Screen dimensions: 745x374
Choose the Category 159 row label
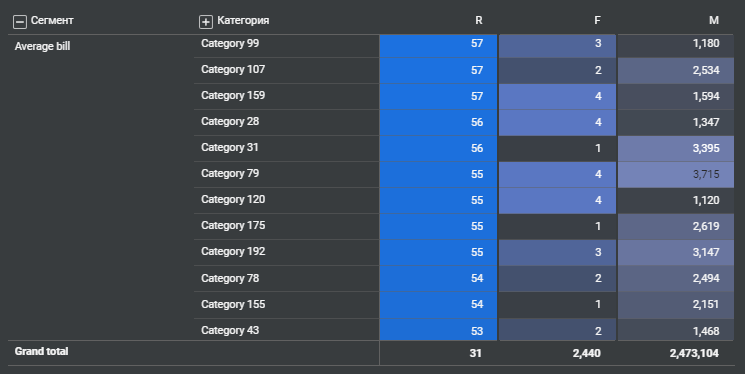[x=233, y=96]
